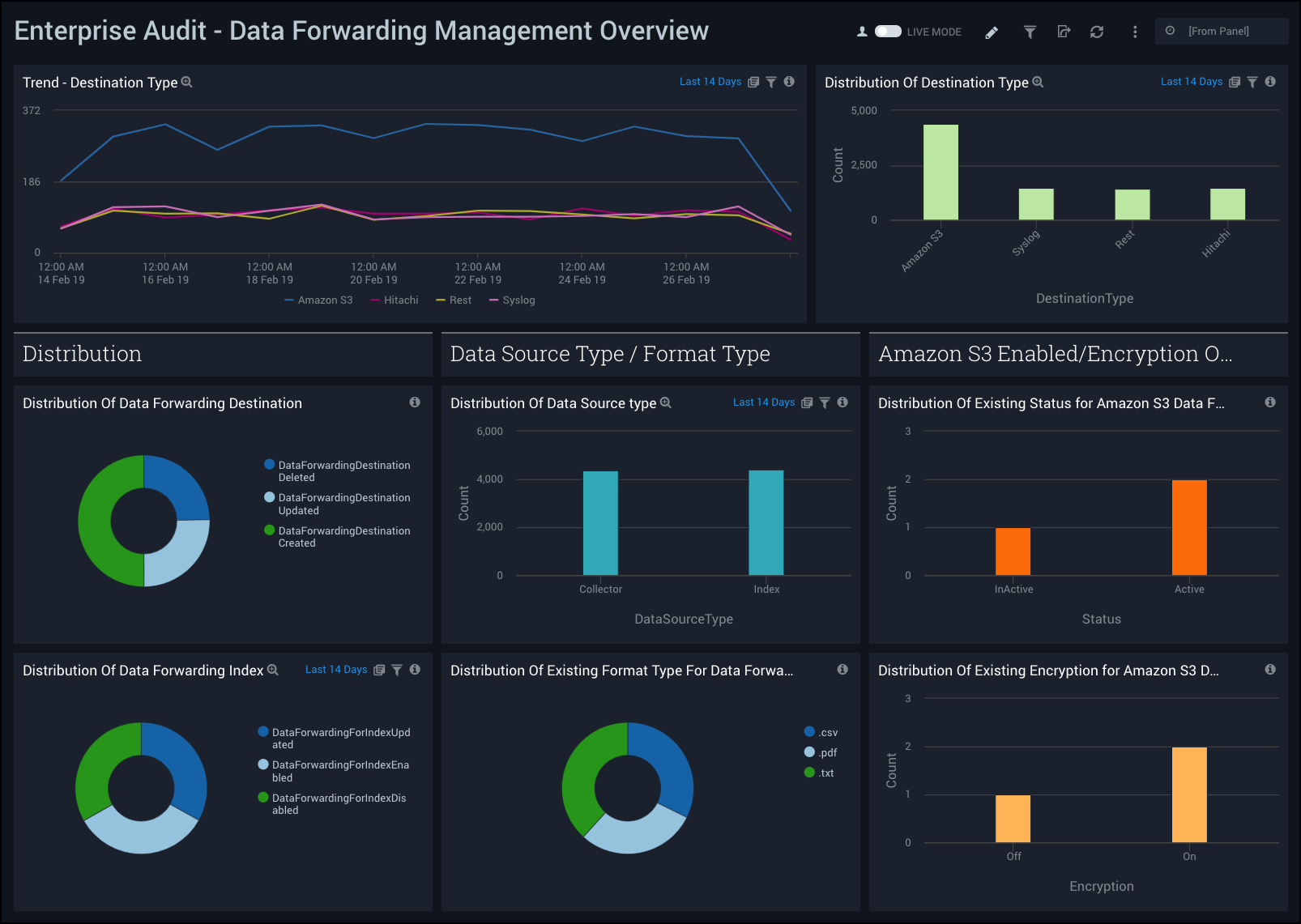Refresh the dashboard with the refresh icon
1301x924 pixels.
click(x=1097, y=32)
